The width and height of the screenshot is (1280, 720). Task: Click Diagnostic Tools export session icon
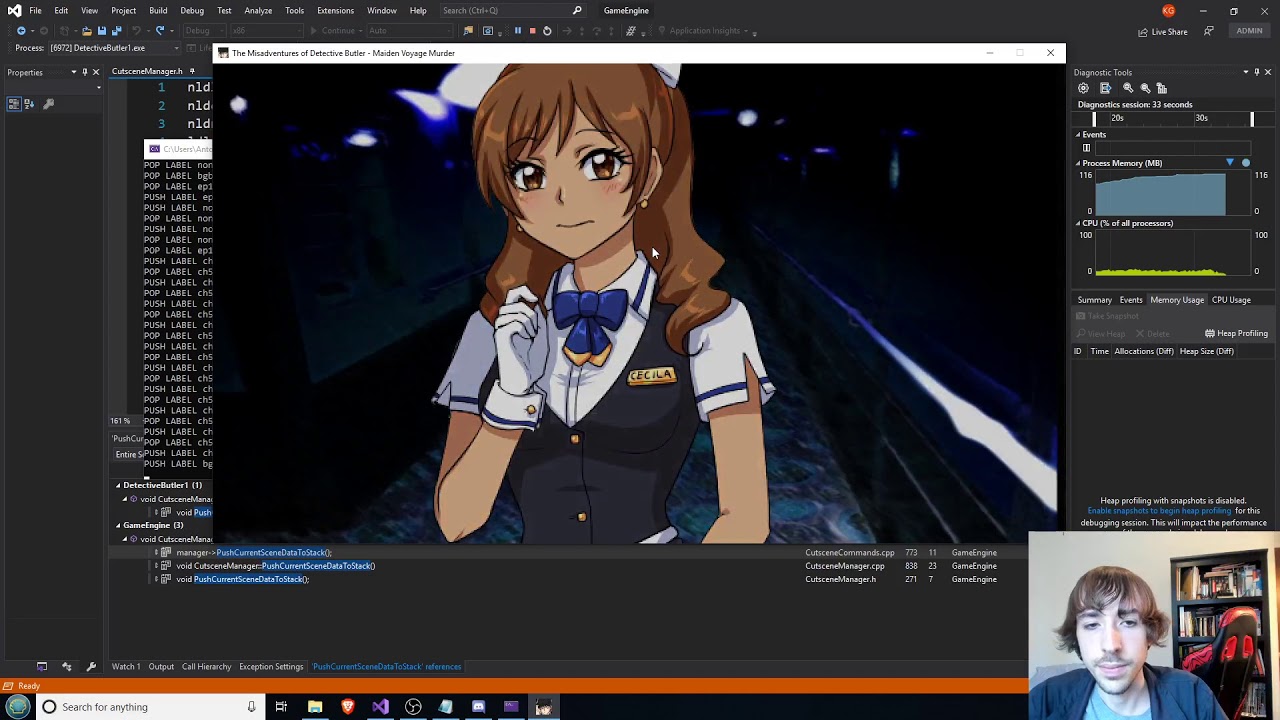tap(1105, 88)
